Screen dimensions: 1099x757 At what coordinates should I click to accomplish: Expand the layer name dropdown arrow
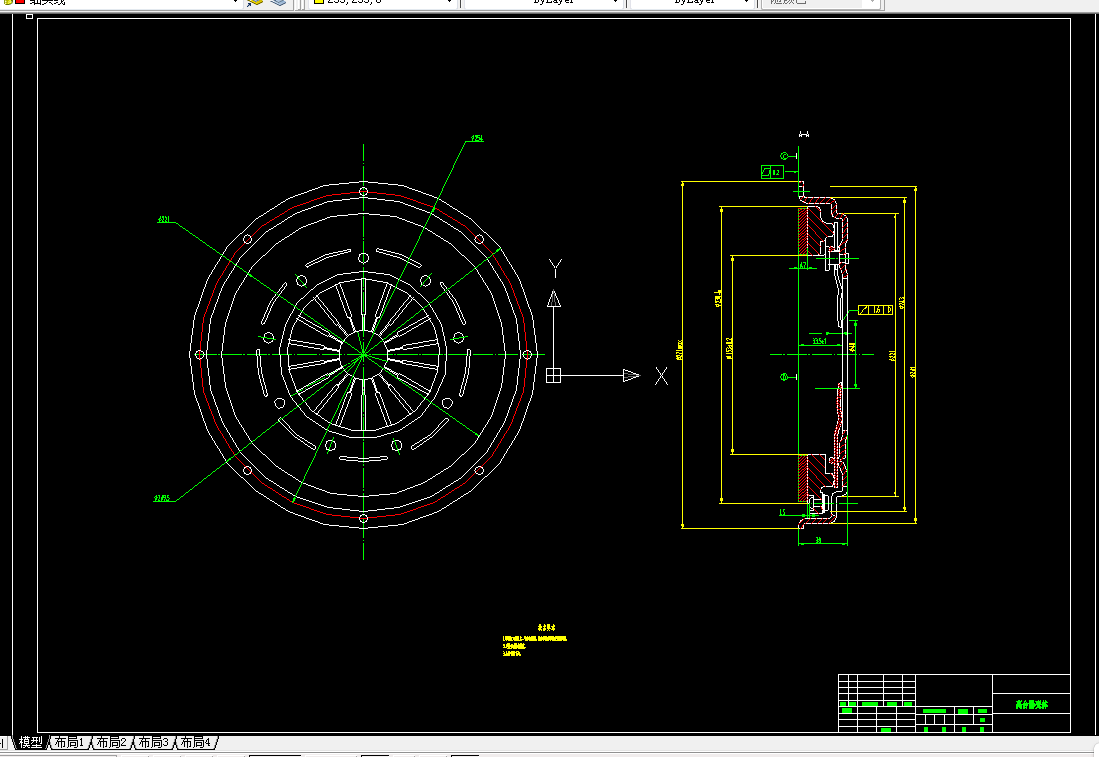point(235,3)
